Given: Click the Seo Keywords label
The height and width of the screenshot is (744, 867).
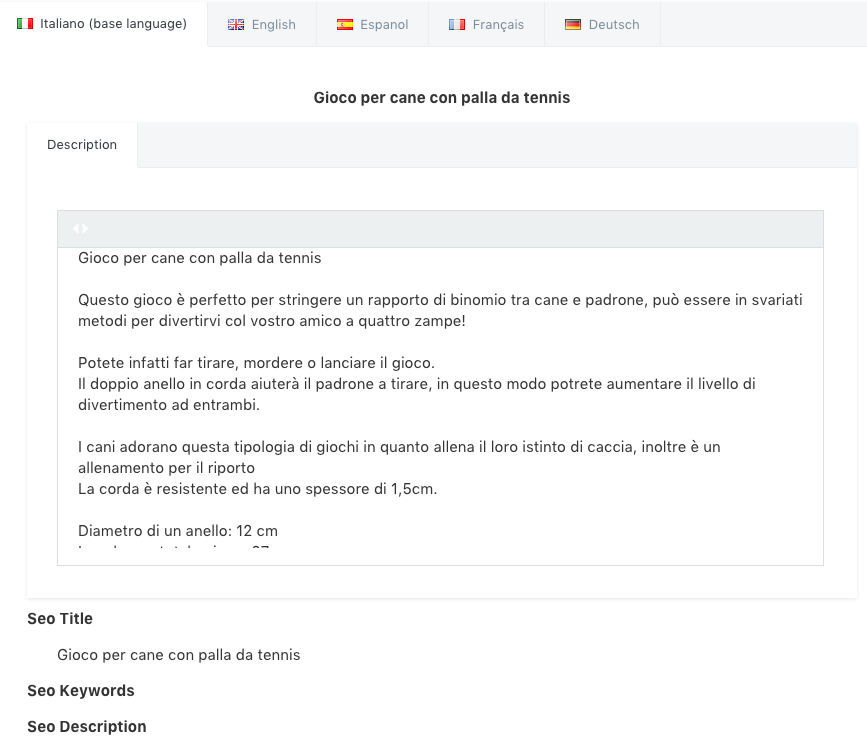Looking at the screenshot, I should [81, 691].
